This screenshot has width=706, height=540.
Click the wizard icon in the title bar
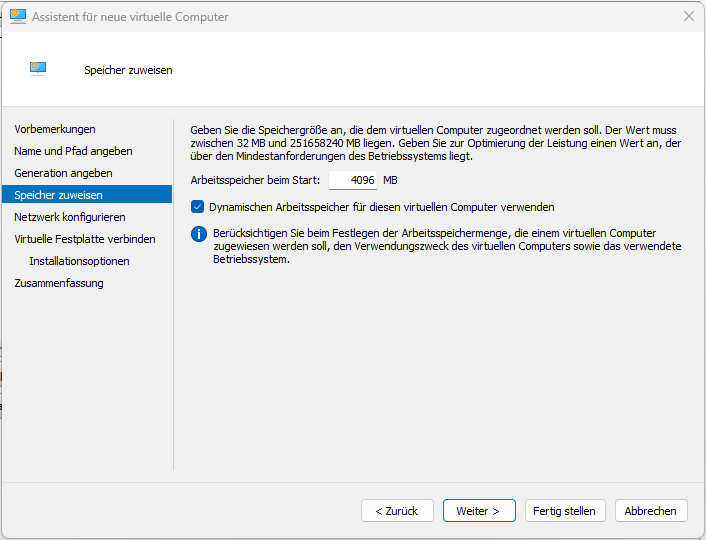(18, 17)
